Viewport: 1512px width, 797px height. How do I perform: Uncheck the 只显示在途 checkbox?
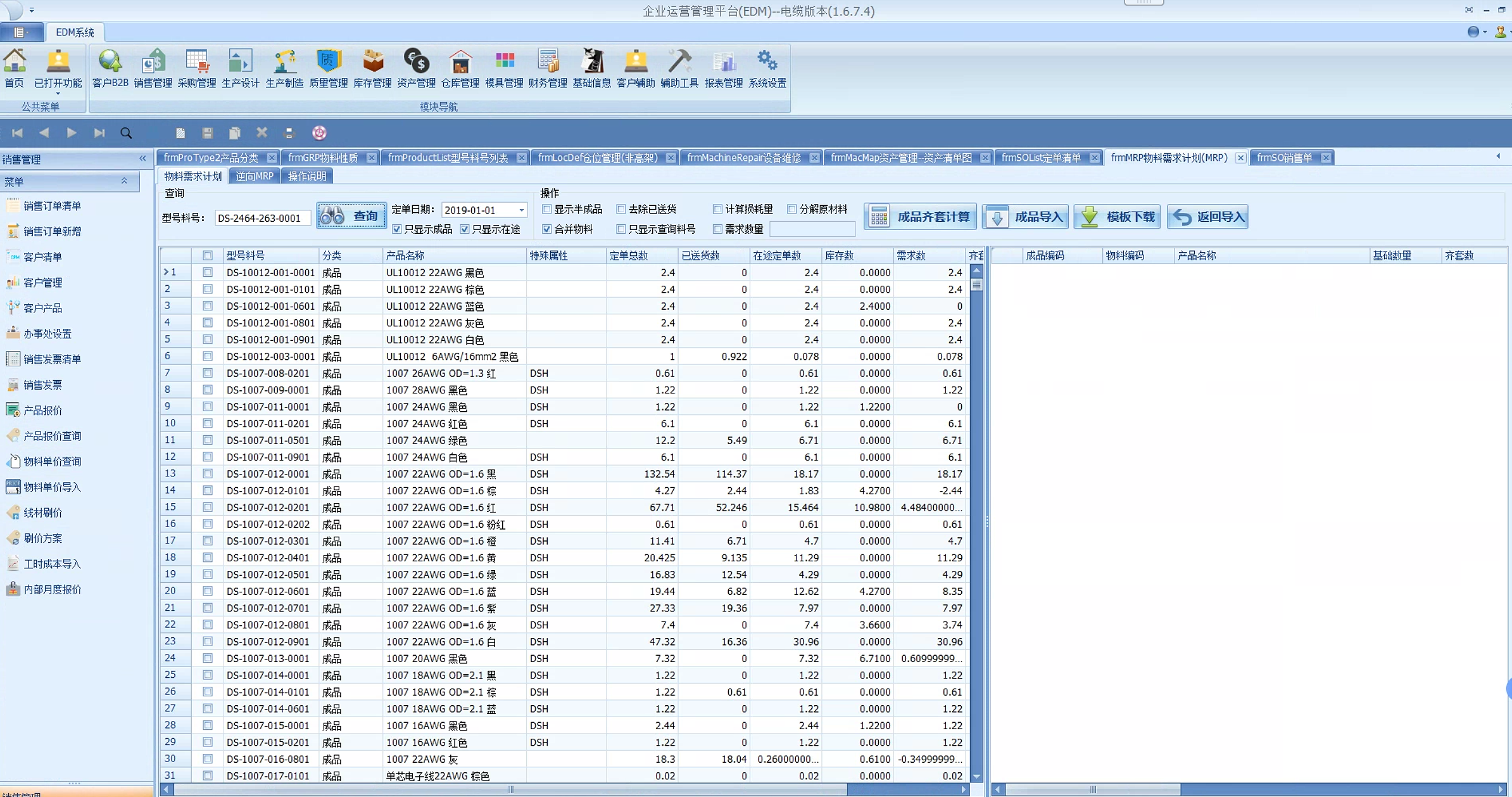pyautogui.click(x=465, y=229)
